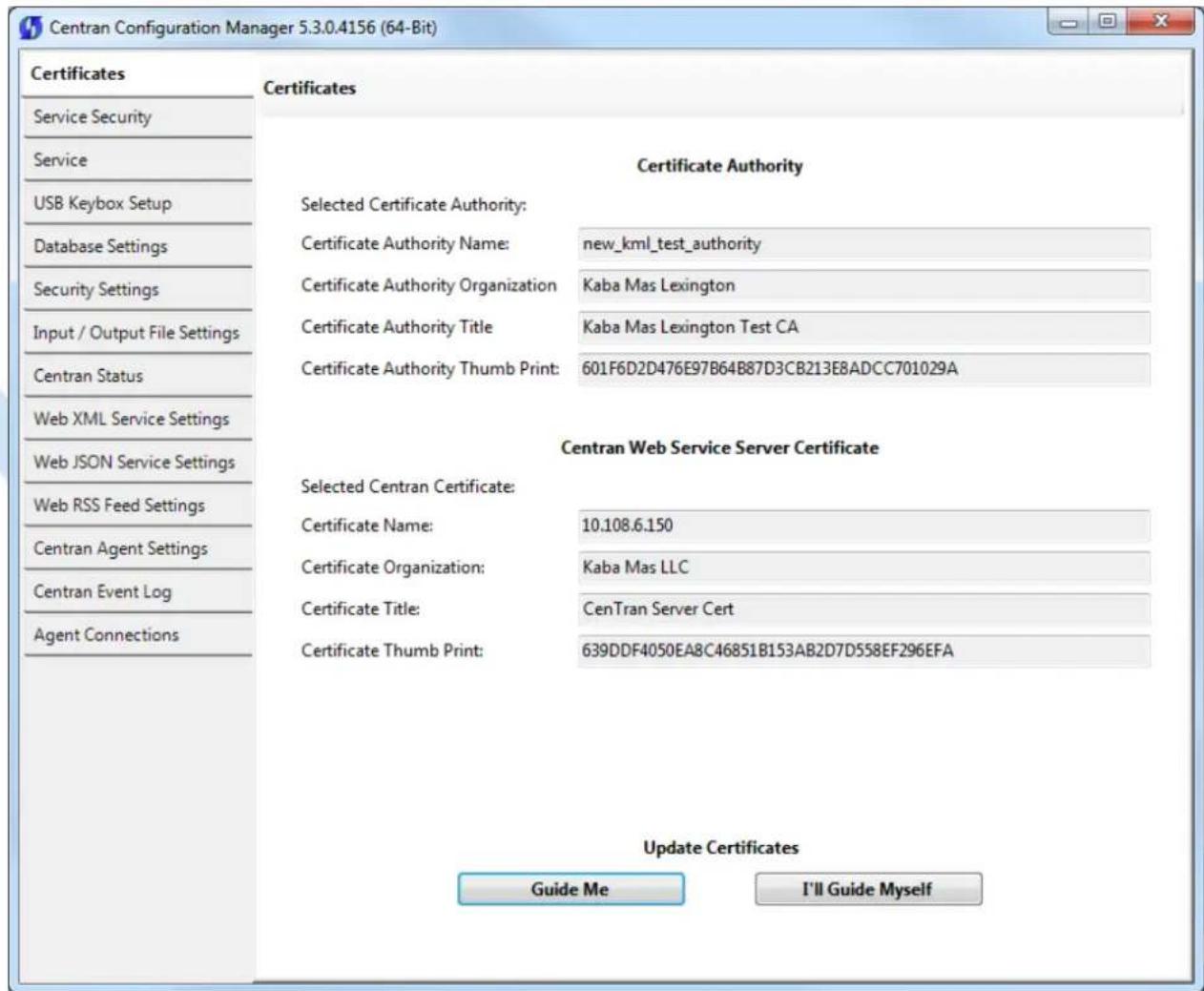1204x991 pixels.
Task: Select Web RSS Feed Settings
Action: (x=138, y=505)
